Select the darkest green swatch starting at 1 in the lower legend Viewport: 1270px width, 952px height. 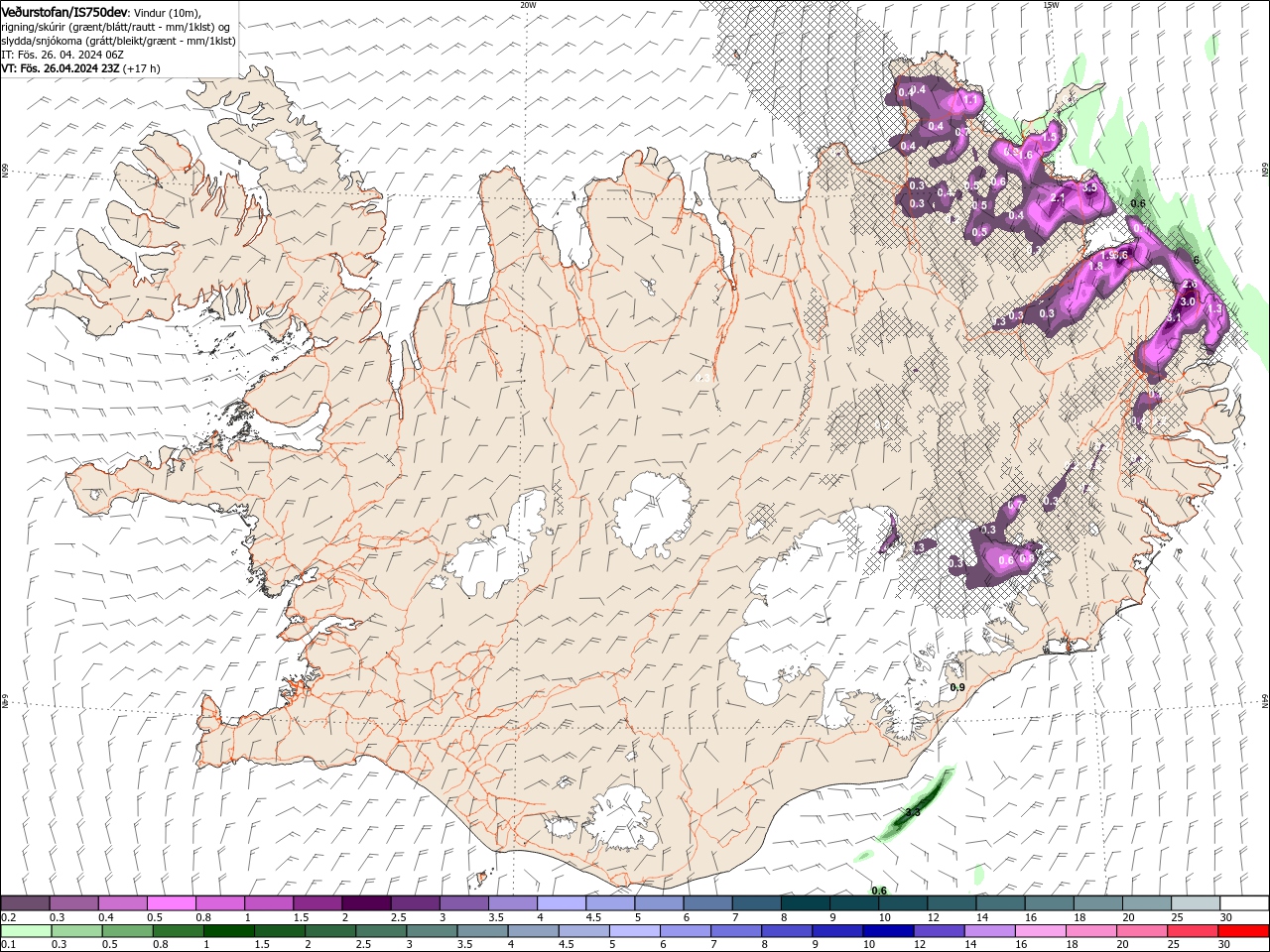click(x=228, y=931)
